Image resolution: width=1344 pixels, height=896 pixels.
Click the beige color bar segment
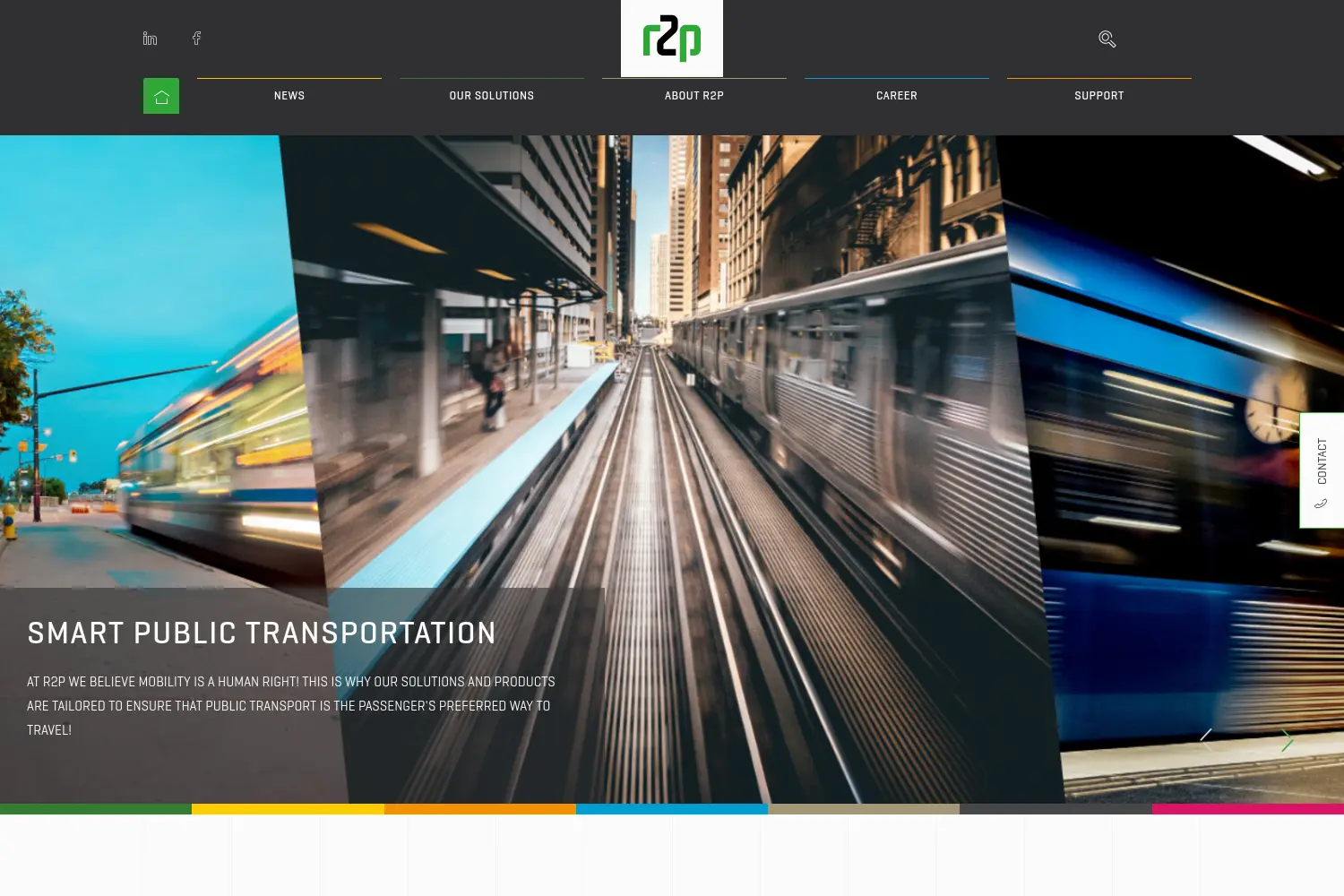coord(864,809)
